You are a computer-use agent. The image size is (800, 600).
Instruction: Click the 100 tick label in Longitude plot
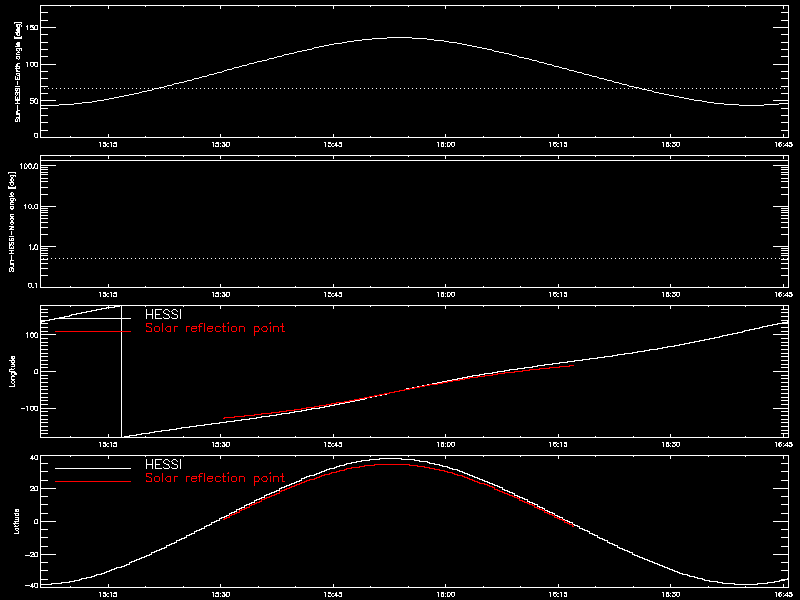(x=33, y=335)
